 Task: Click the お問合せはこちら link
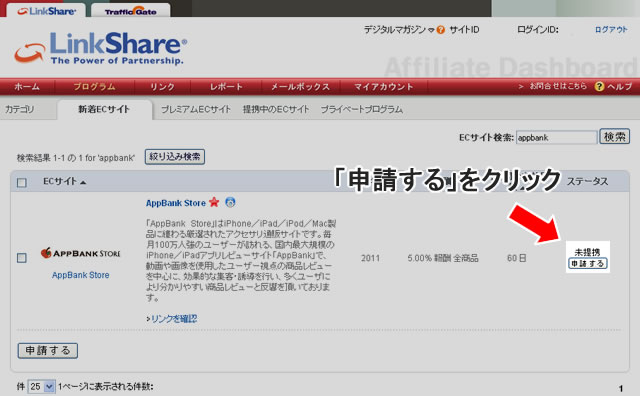tap(558, 86)
